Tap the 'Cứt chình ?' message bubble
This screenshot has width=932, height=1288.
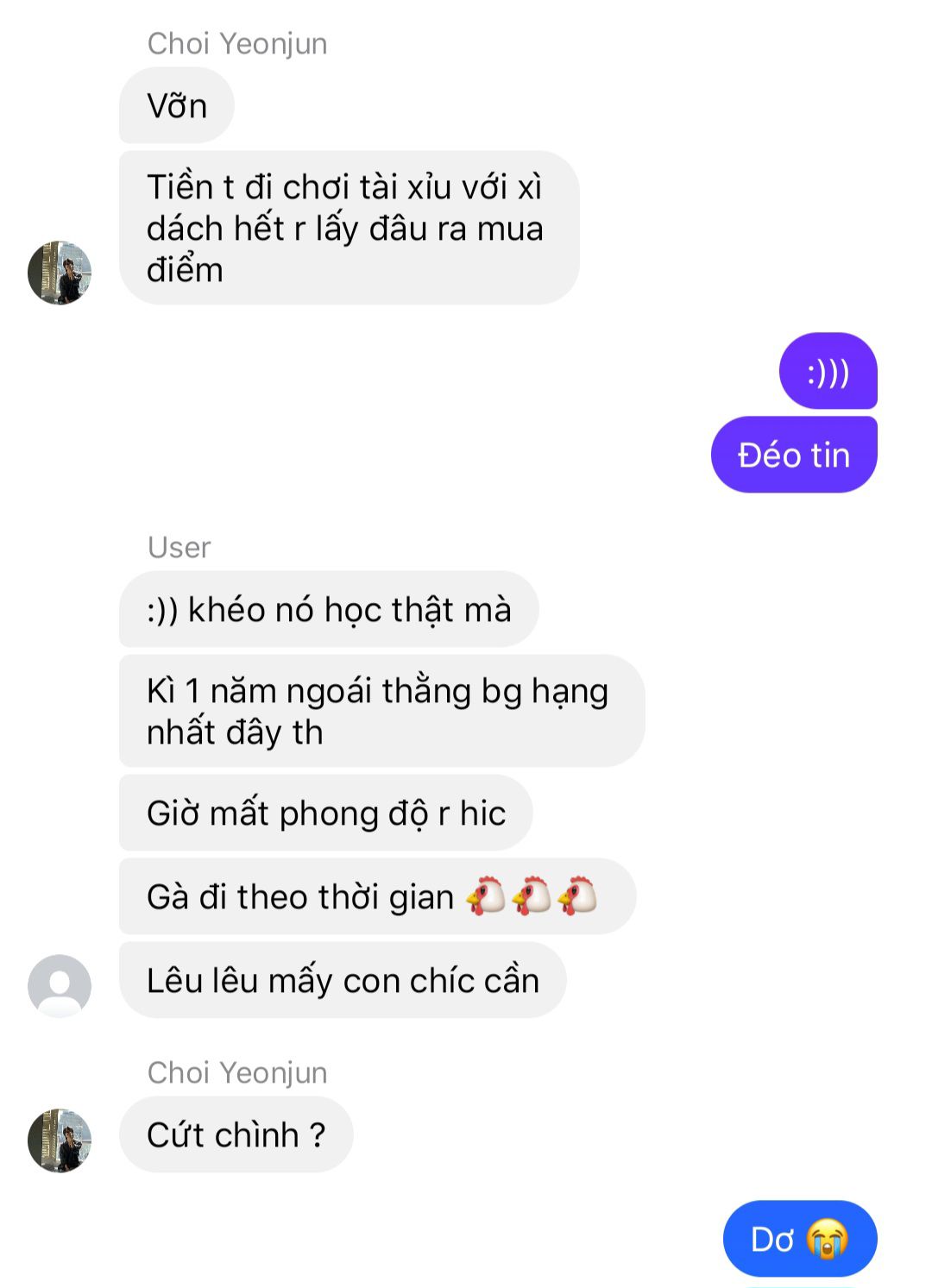coord(236,1134)
